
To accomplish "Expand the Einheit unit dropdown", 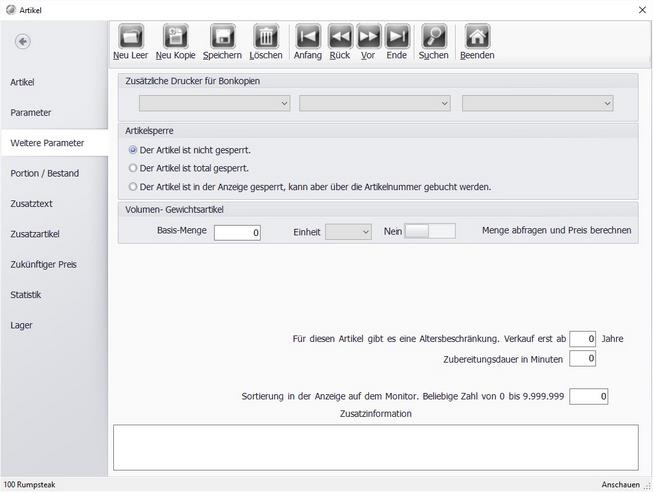I will pos(348,232).
